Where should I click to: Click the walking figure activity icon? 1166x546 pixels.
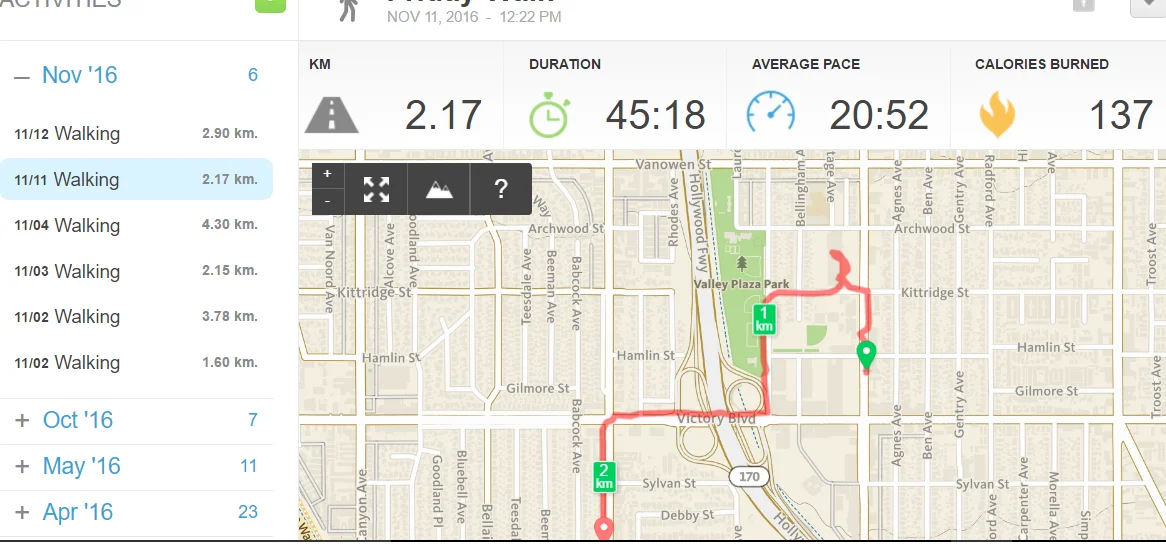pyautogui.click(x=348, y=8)
